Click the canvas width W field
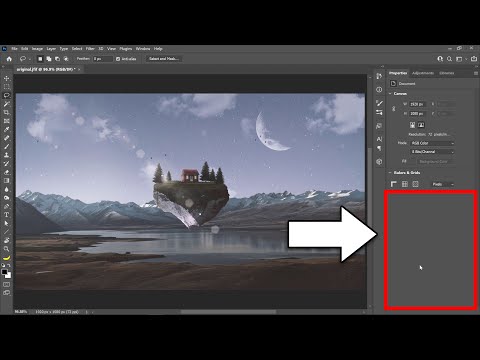The width and height of the screenshot is (480, 360). (x=418, y=104)
